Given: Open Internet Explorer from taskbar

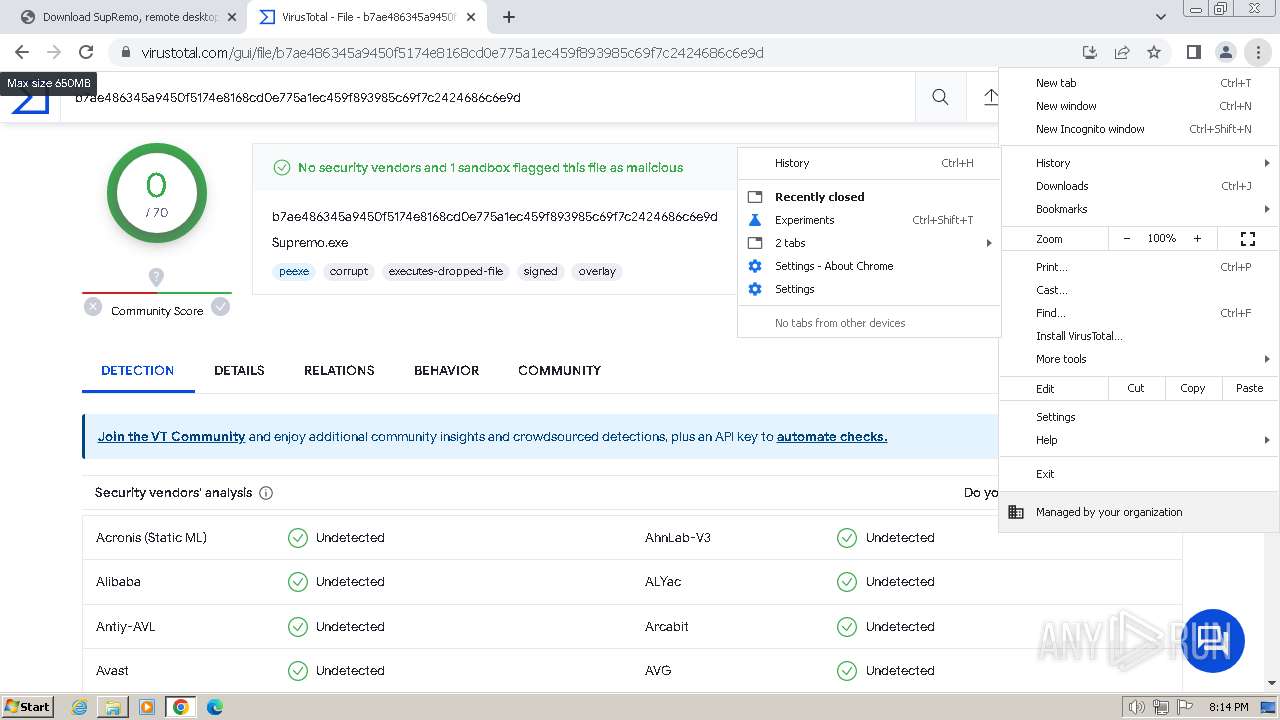Looking at the screenshot, I should [80, 707].
